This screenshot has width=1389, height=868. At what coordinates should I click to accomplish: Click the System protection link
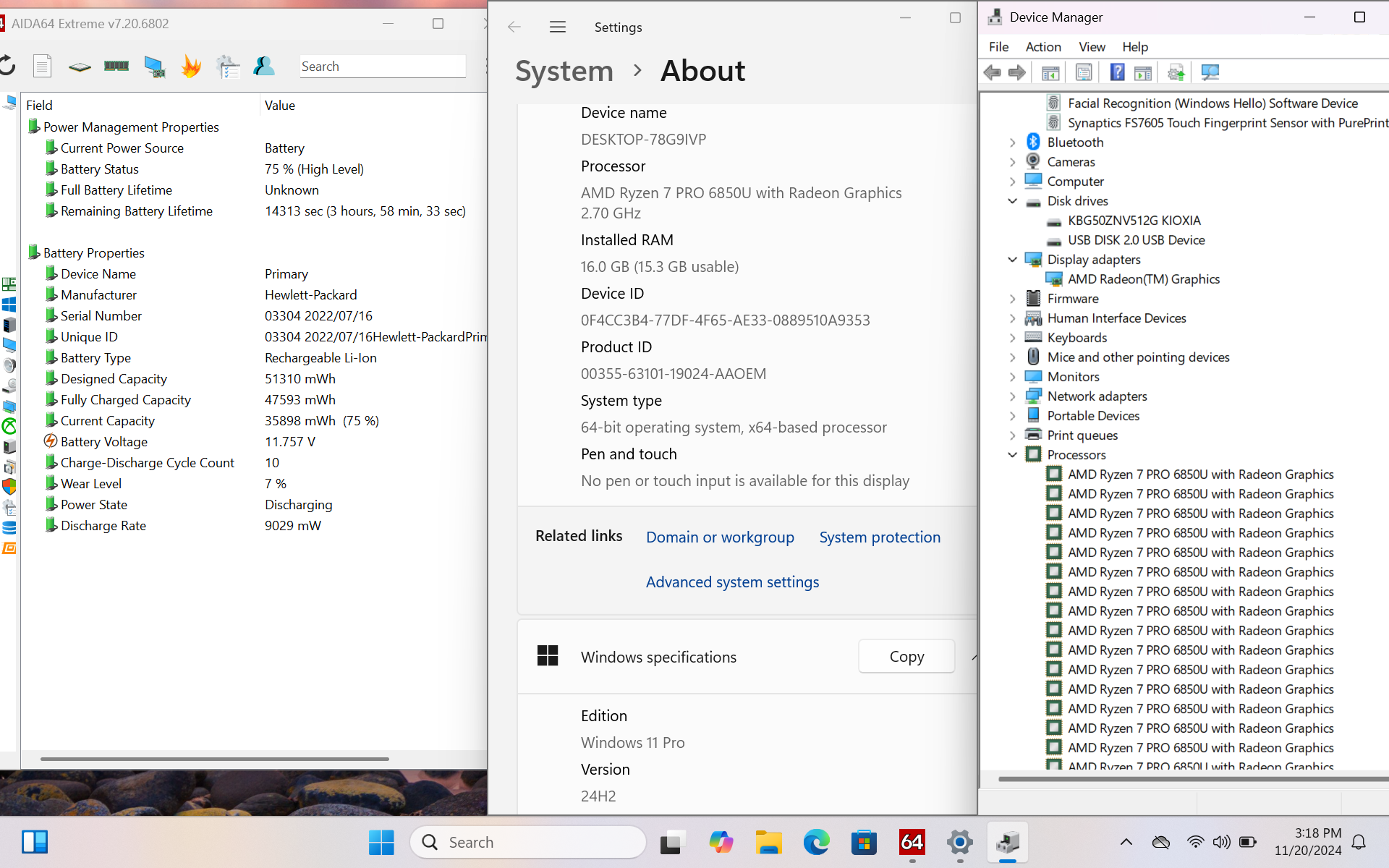coord(880,537)
